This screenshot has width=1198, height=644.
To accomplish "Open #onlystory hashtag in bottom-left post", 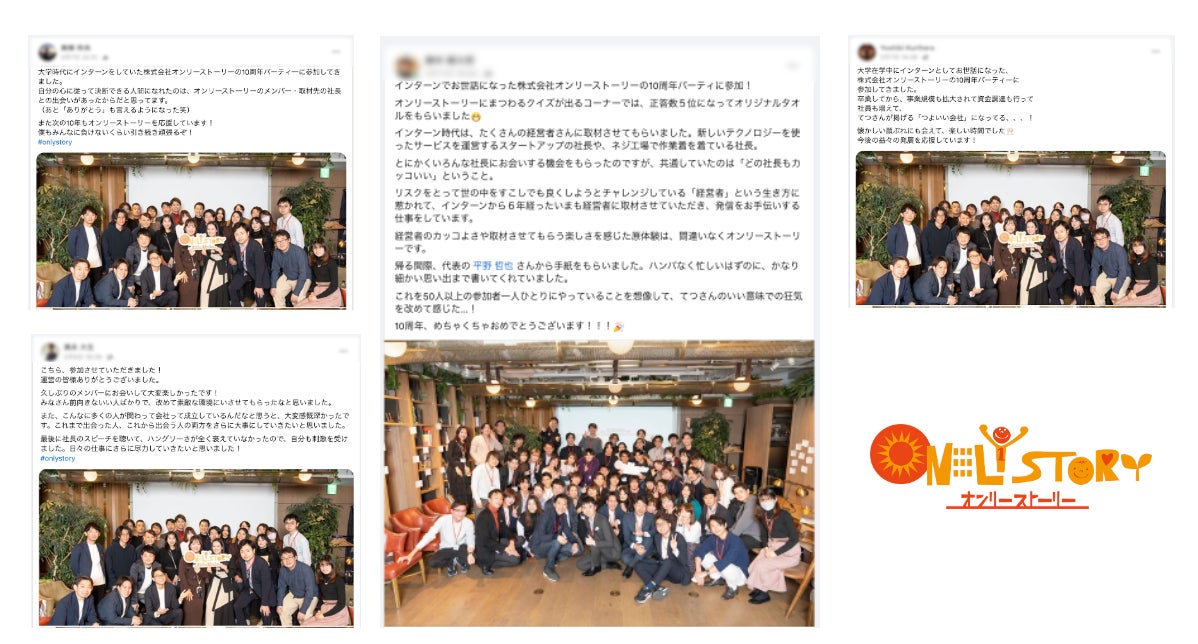I will coord(58,459).
